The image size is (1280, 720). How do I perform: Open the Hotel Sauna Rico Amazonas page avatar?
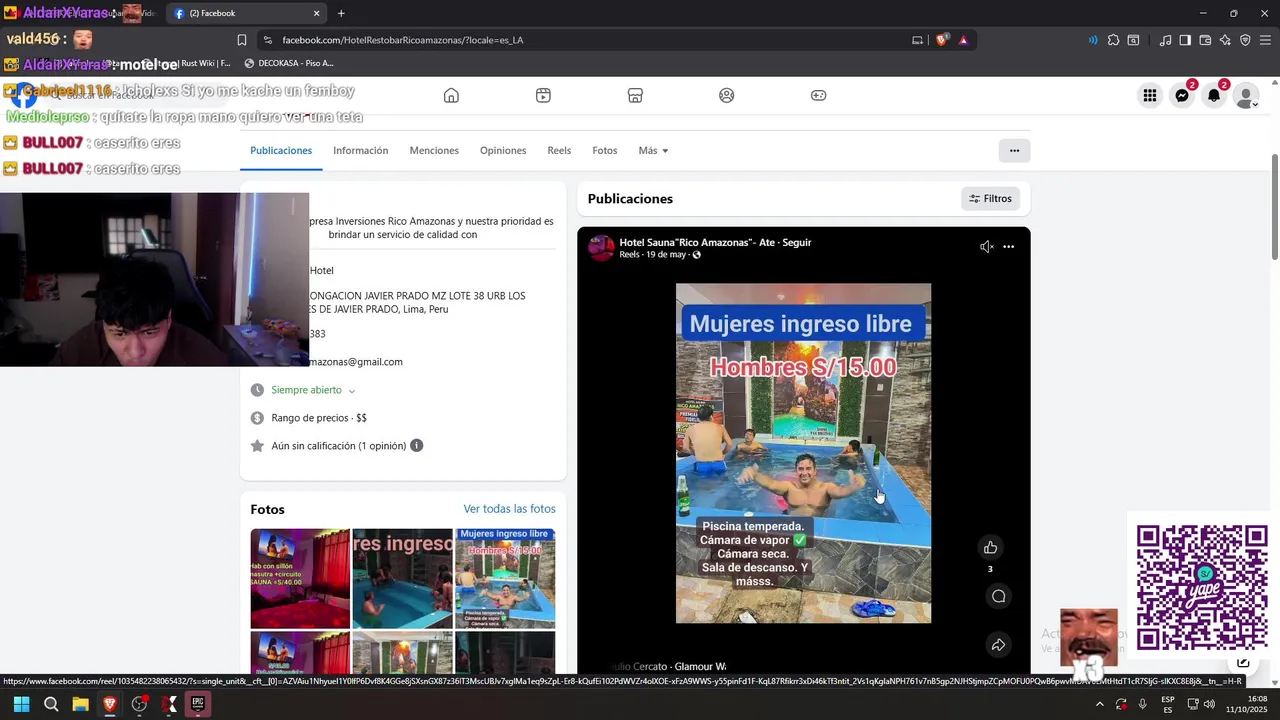click(601, 248)
